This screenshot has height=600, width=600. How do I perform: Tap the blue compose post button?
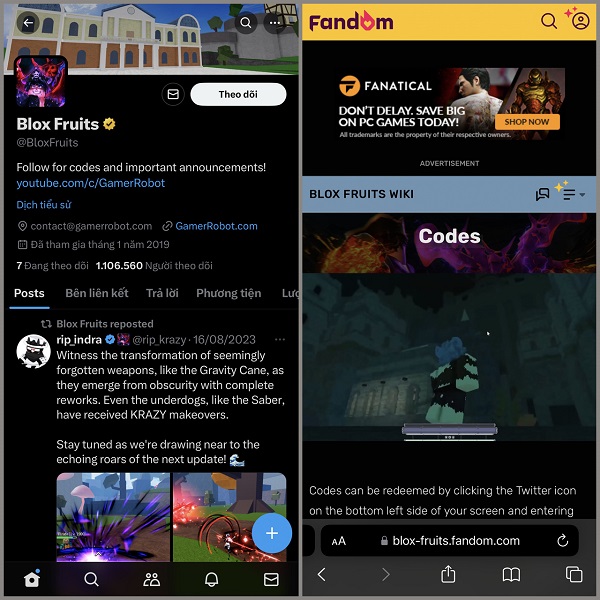click(x=272, y=533)
